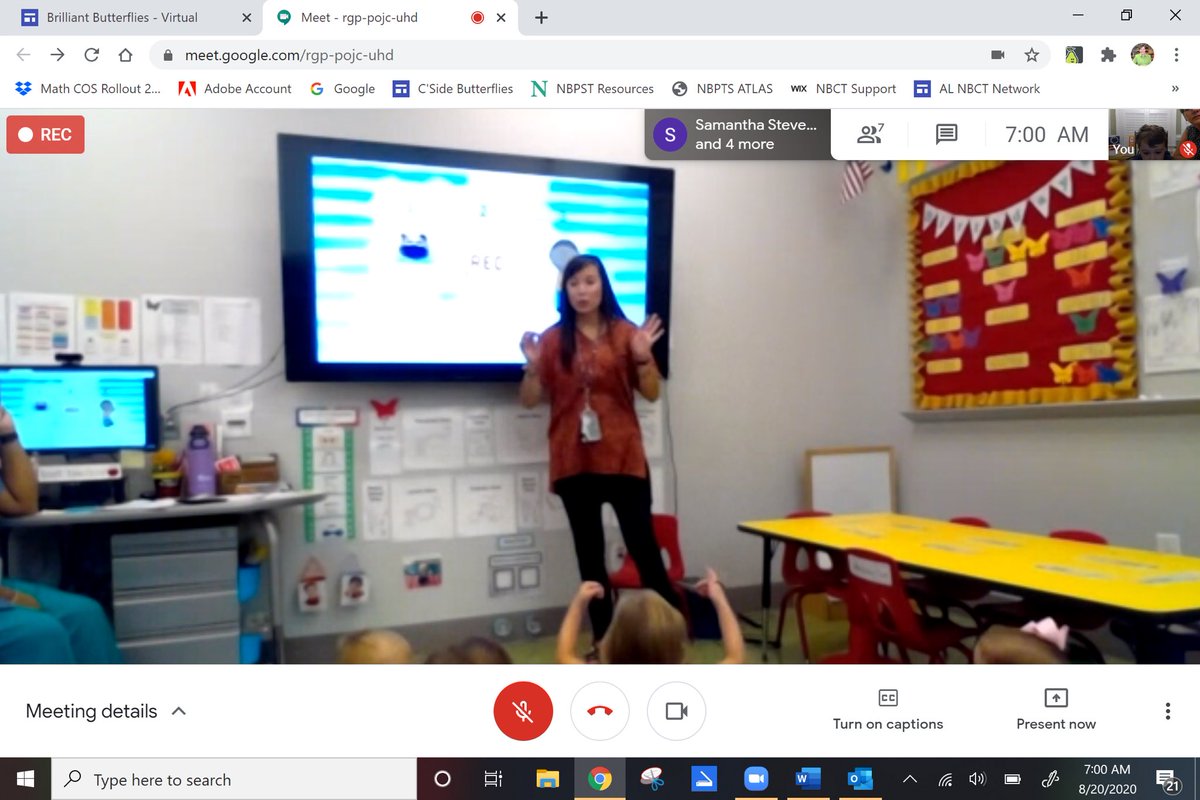Open Task View
This screenshot has width=1200, height=800.
click(x=493, y=779)
